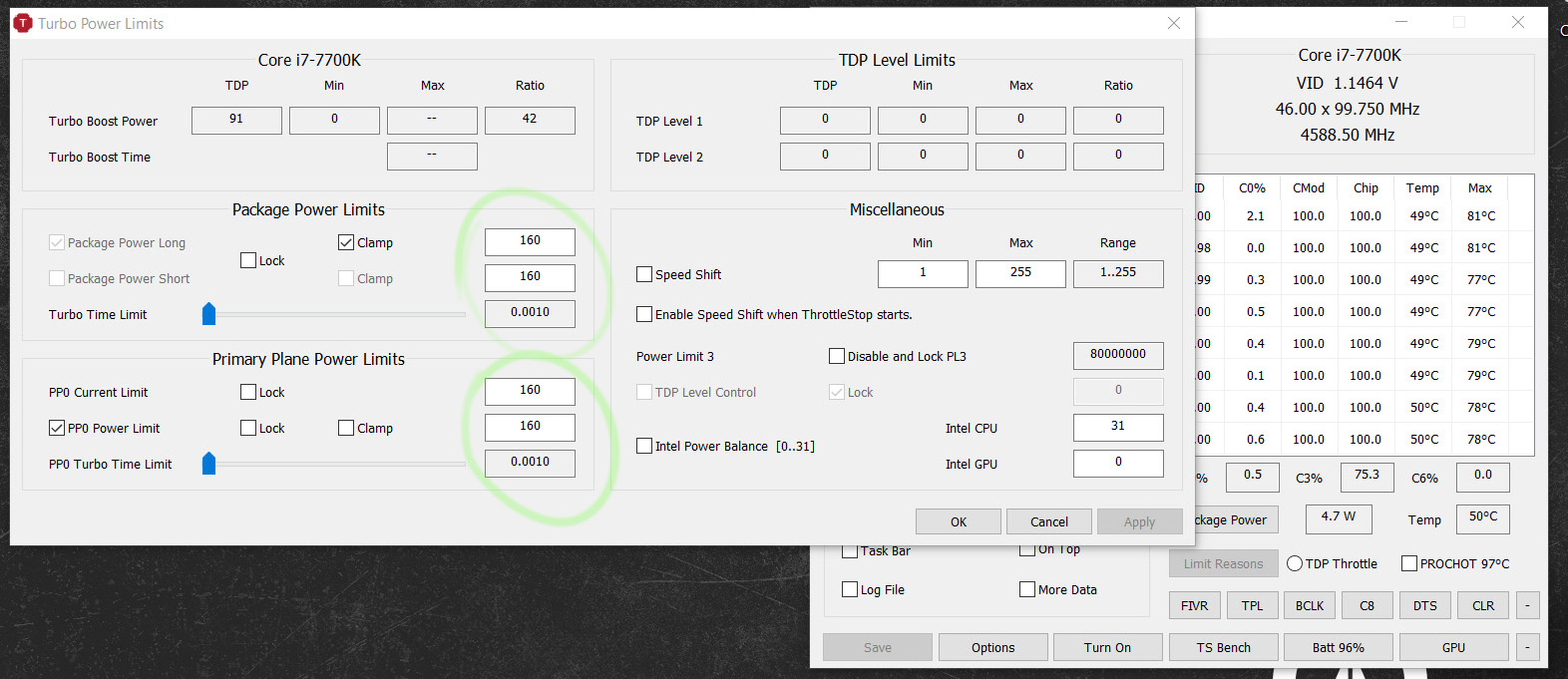Click the Turbo Boost Power Ratio field
The height and width of the screenshot is (679, 1568).
530,120
